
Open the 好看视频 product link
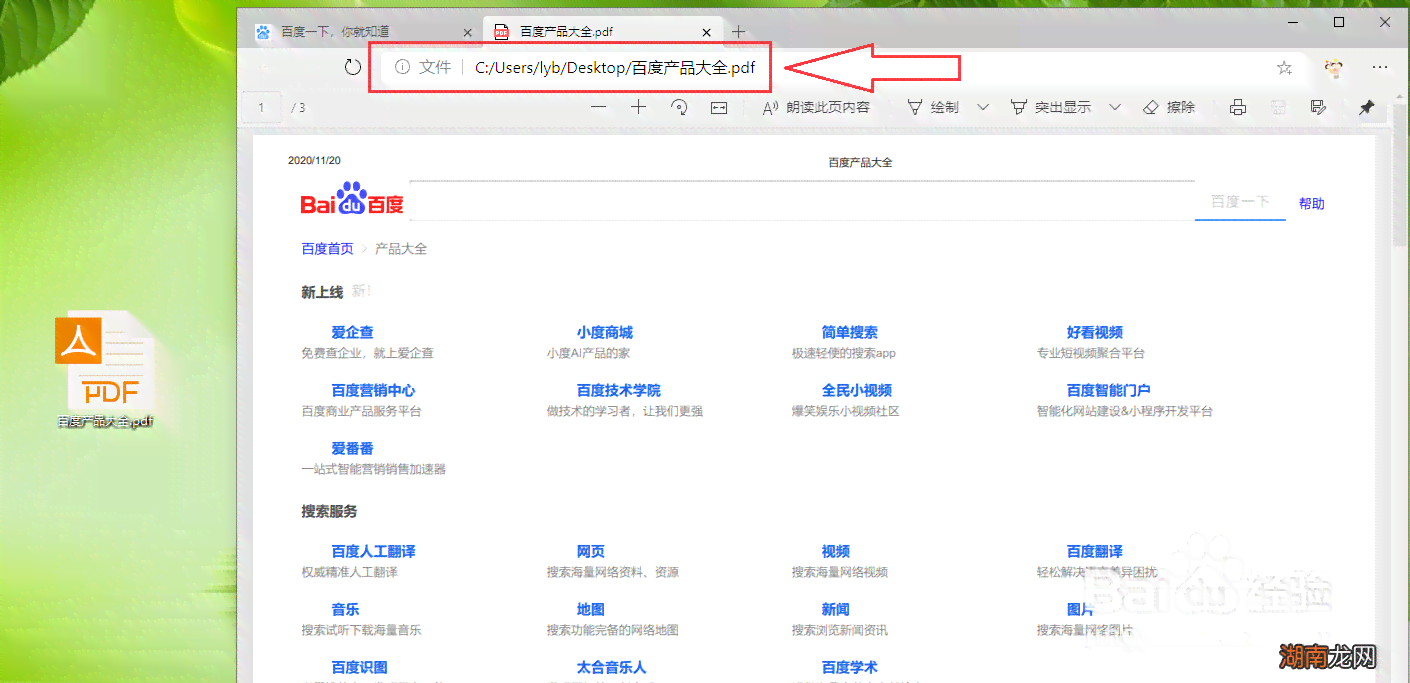click(1094, 332)
